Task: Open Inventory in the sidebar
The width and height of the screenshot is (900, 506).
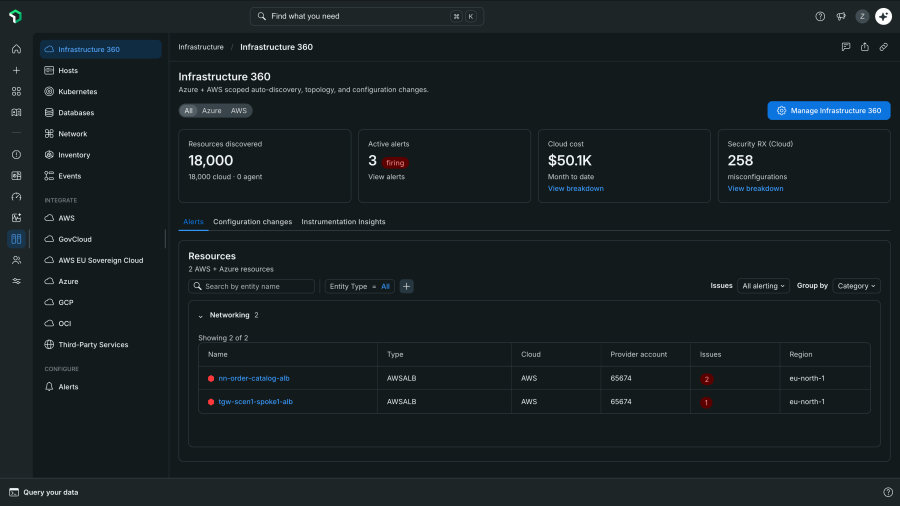Action: pos(100,155)
